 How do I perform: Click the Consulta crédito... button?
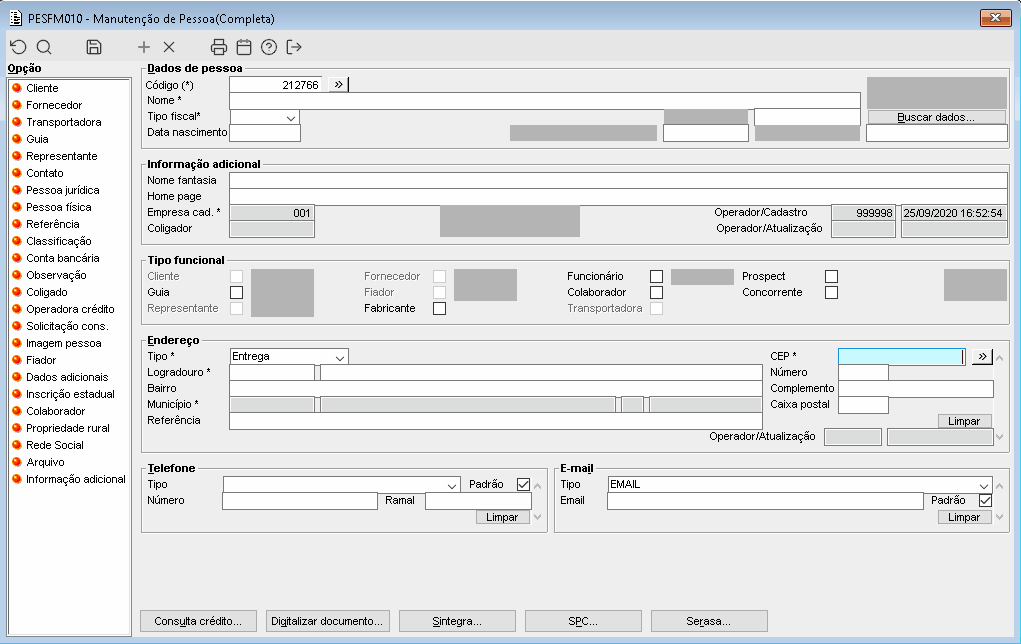click(x=198, y=621)
